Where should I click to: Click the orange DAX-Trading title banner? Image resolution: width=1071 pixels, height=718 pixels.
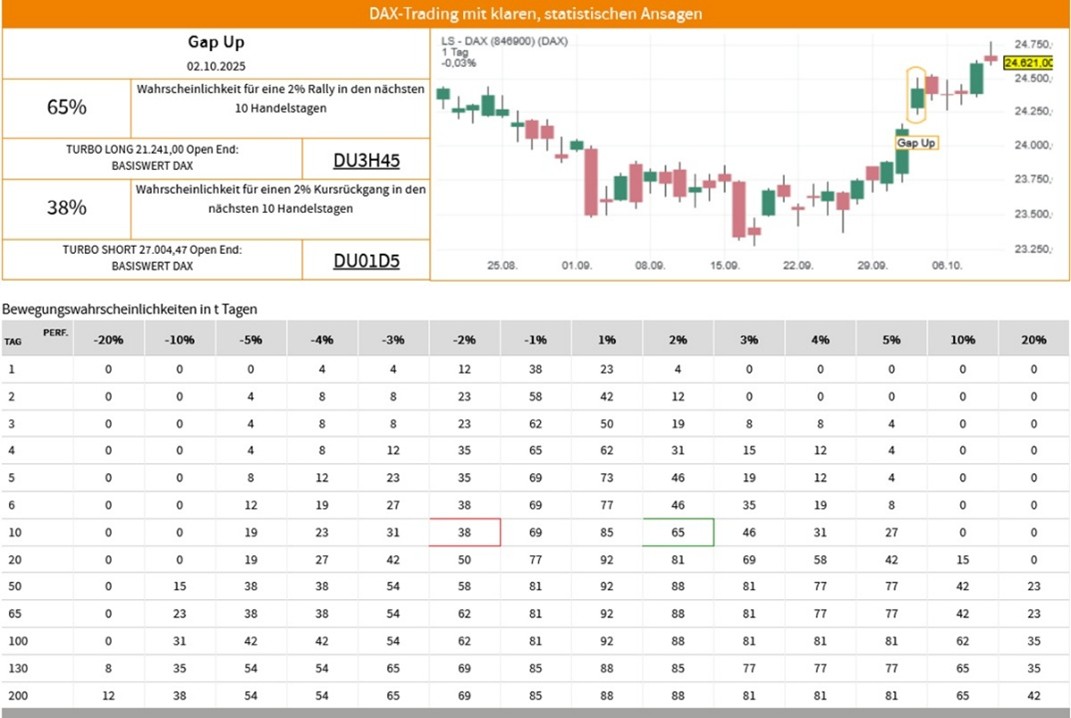pos(535,14)
